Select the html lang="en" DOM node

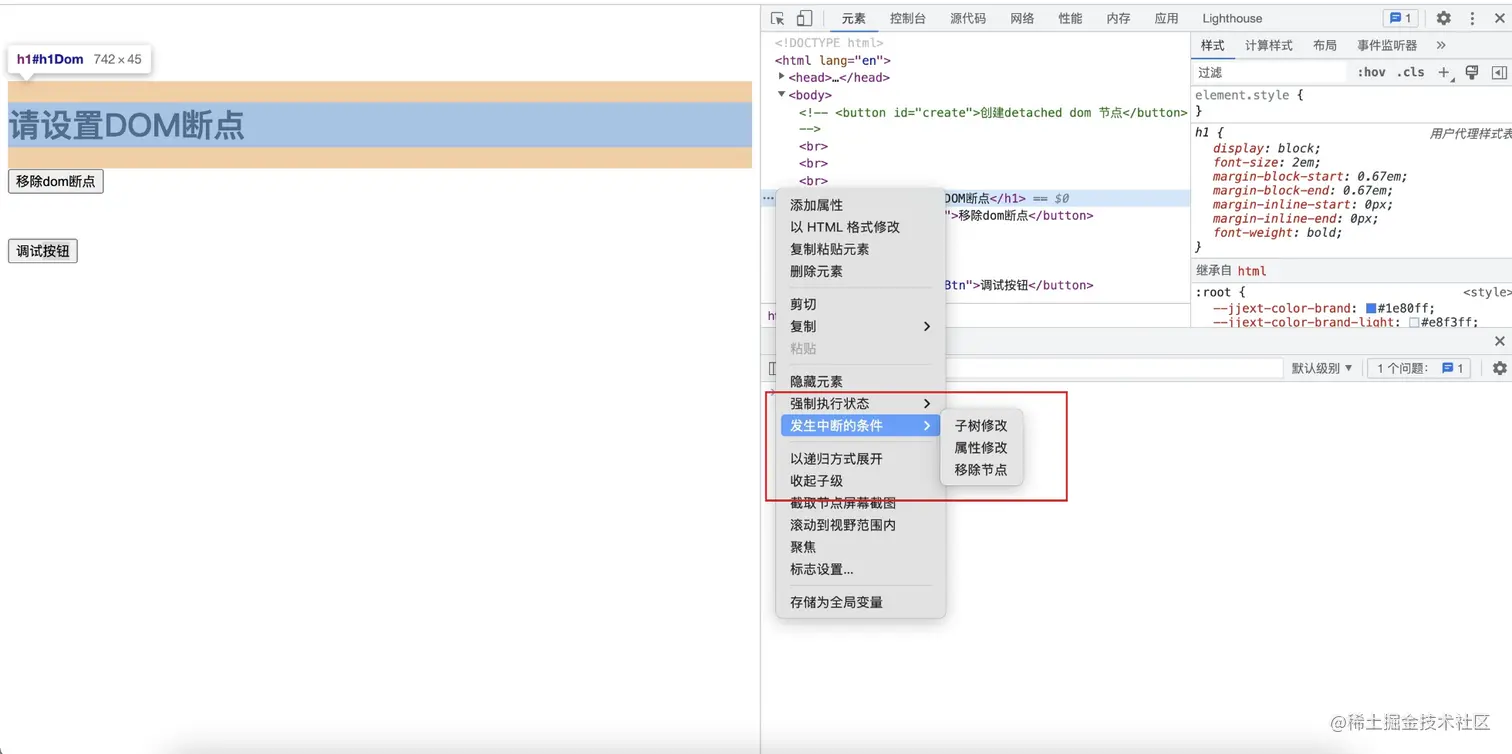[x=833, y=60]
